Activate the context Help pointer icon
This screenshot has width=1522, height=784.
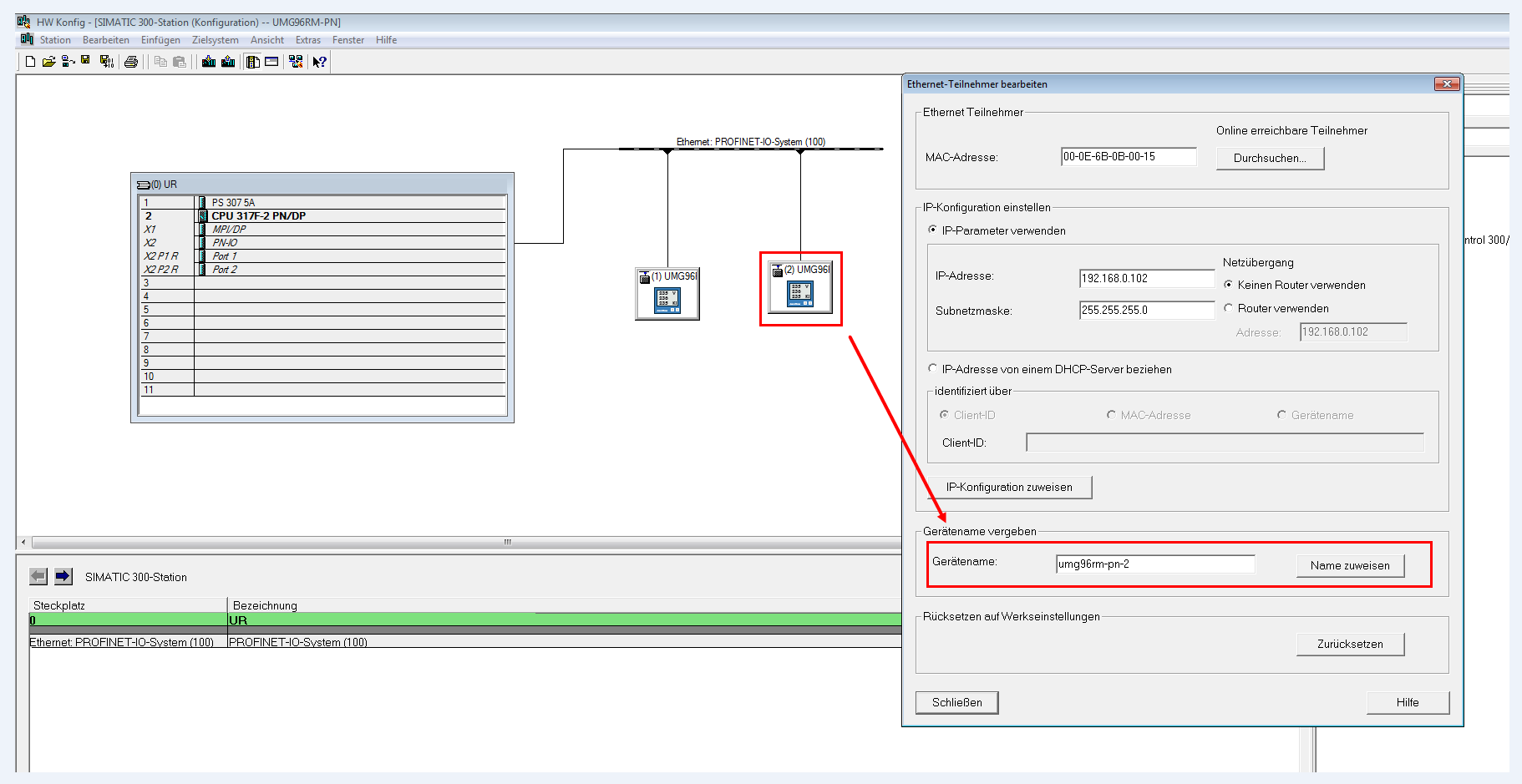tap(319, 62)
